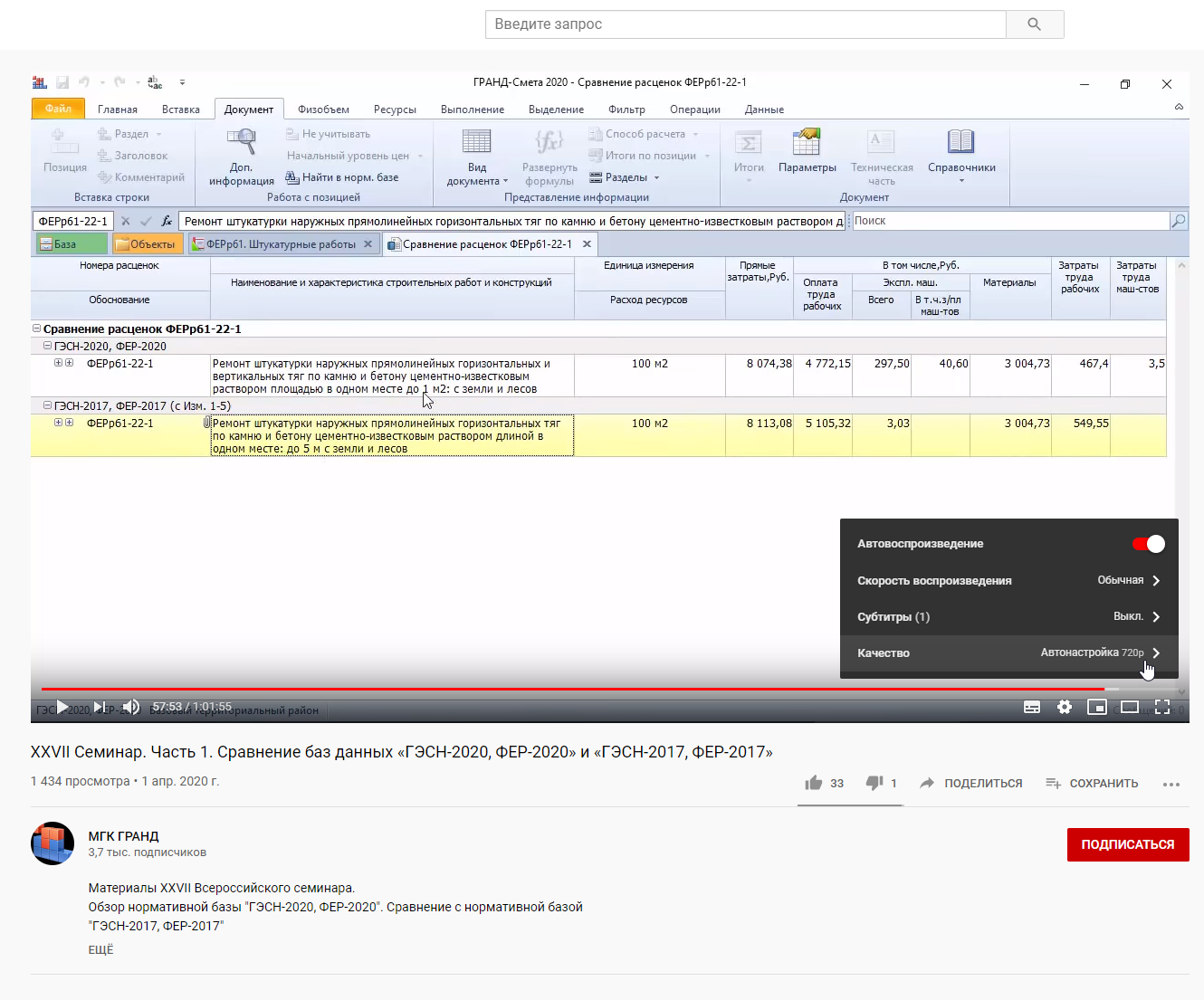Viewport: 1204px width, 1000px height.
Task: Skip to the next video
Action: tap(100, 707)
